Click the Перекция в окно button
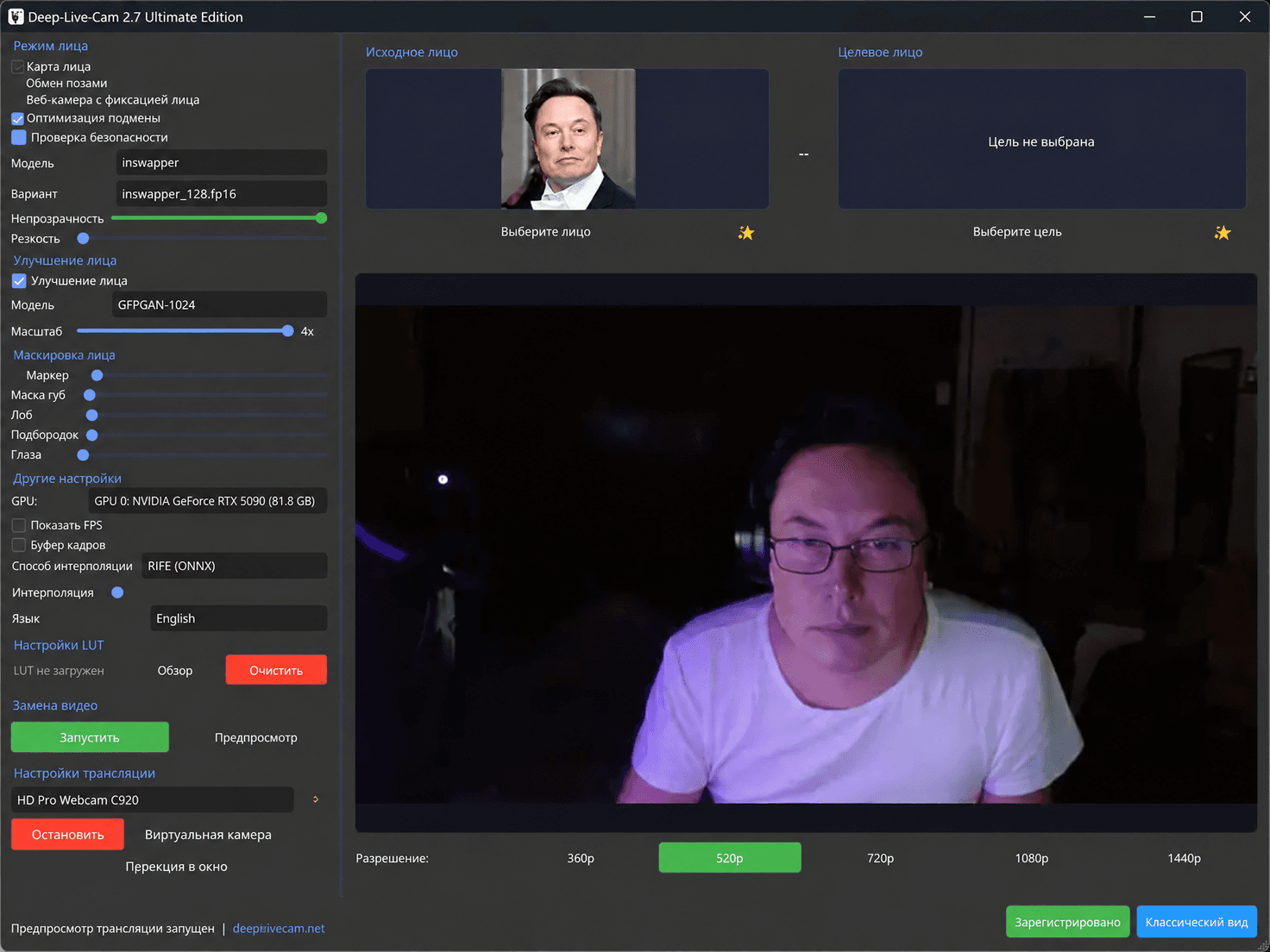The image size is (1270, 952). click(177, 867)
